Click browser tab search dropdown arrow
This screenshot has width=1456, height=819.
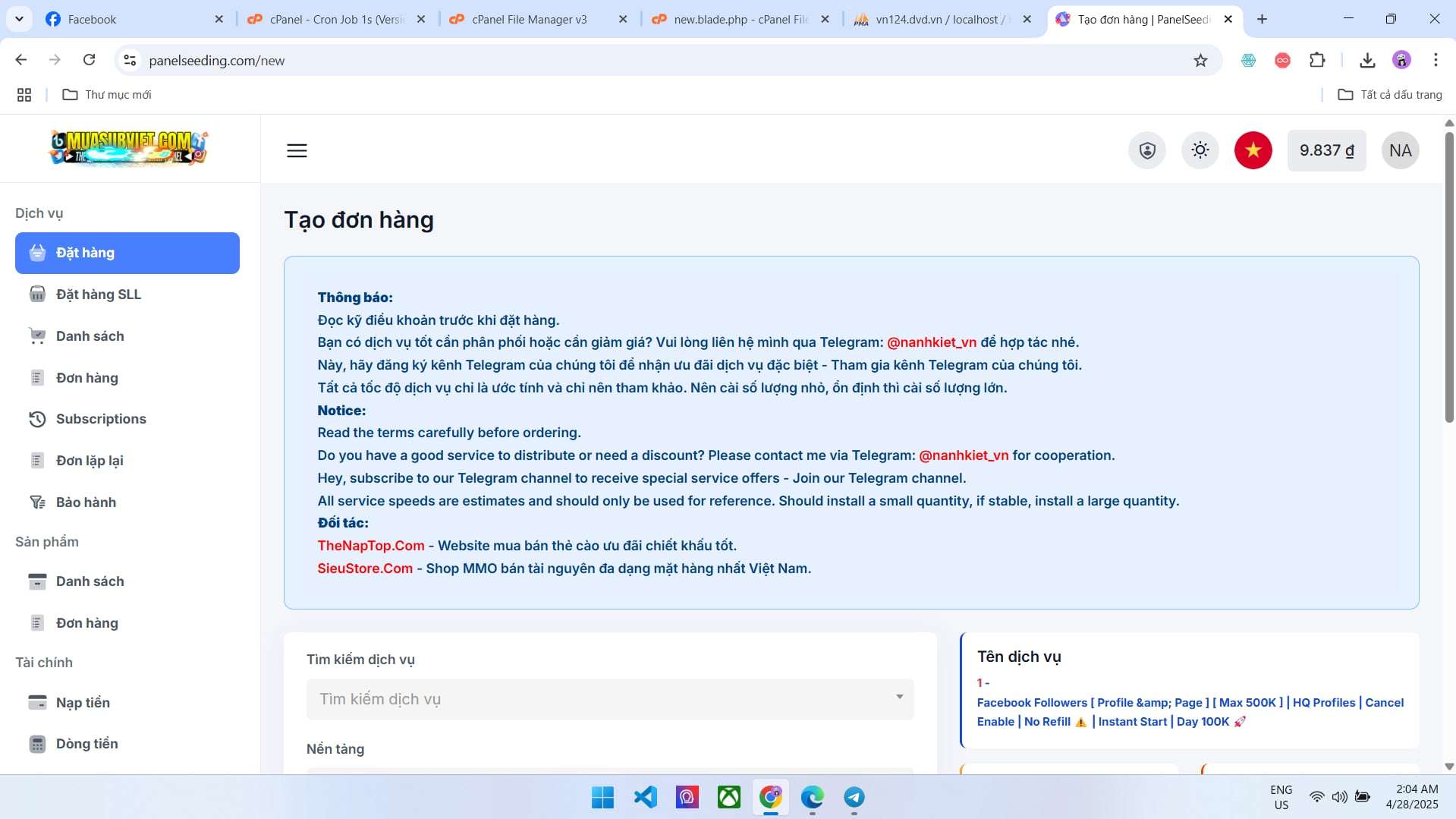tap(18, 19)
